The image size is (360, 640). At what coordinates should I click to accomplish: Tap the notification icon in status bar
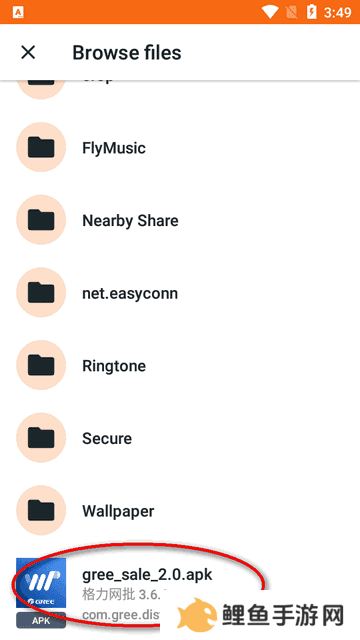click(18, 12)
